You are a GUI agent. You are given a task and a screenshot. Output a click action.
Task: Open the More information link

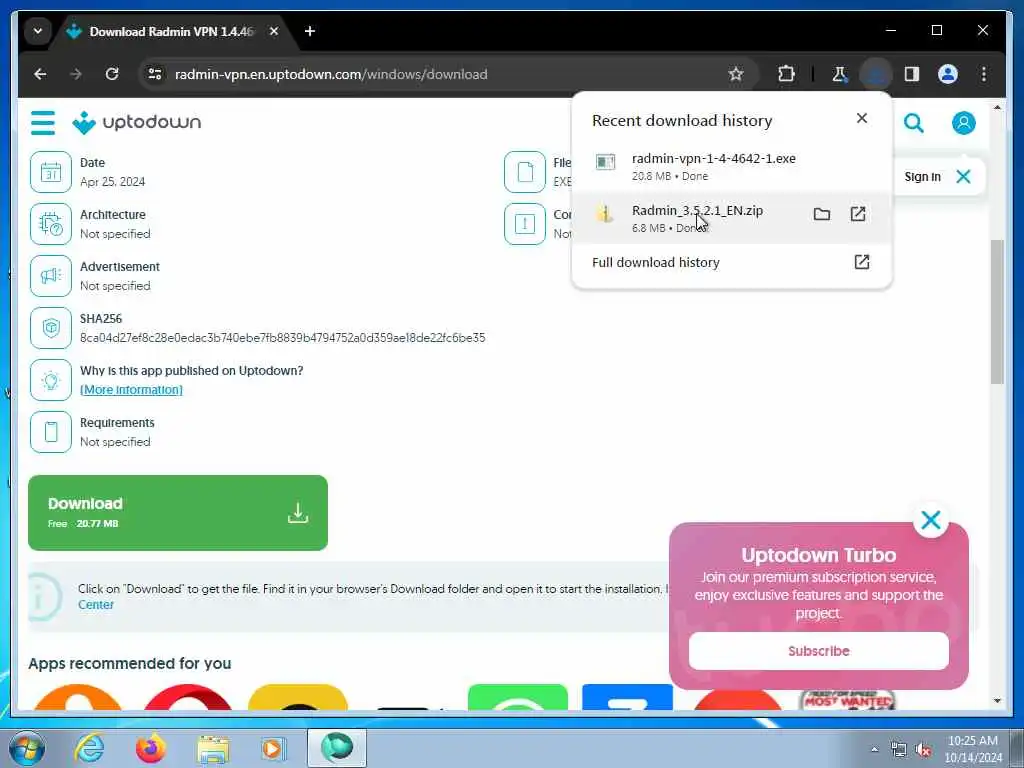tap(131, 390)
